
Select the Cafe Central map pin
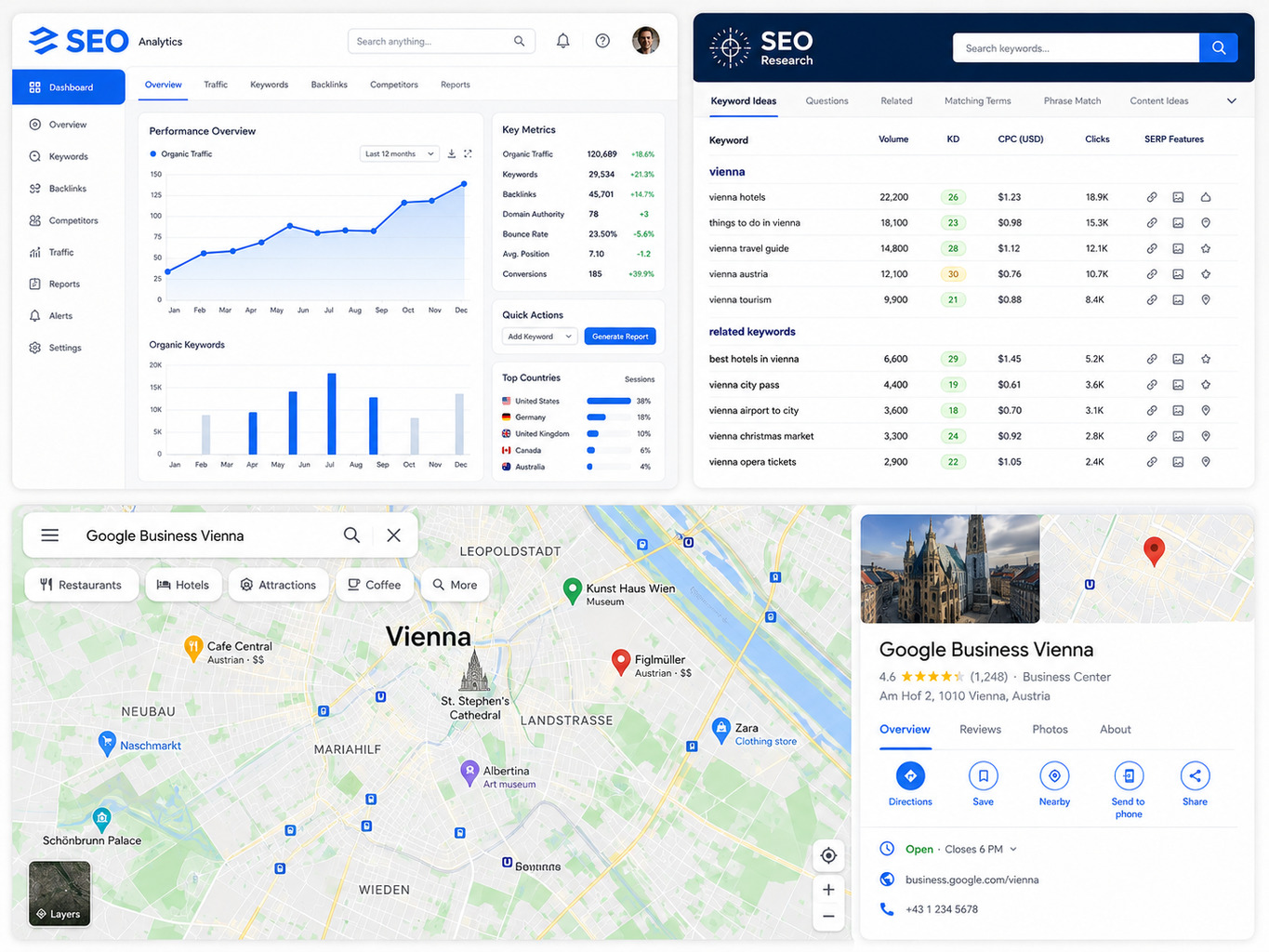click(x=193, y=649)
